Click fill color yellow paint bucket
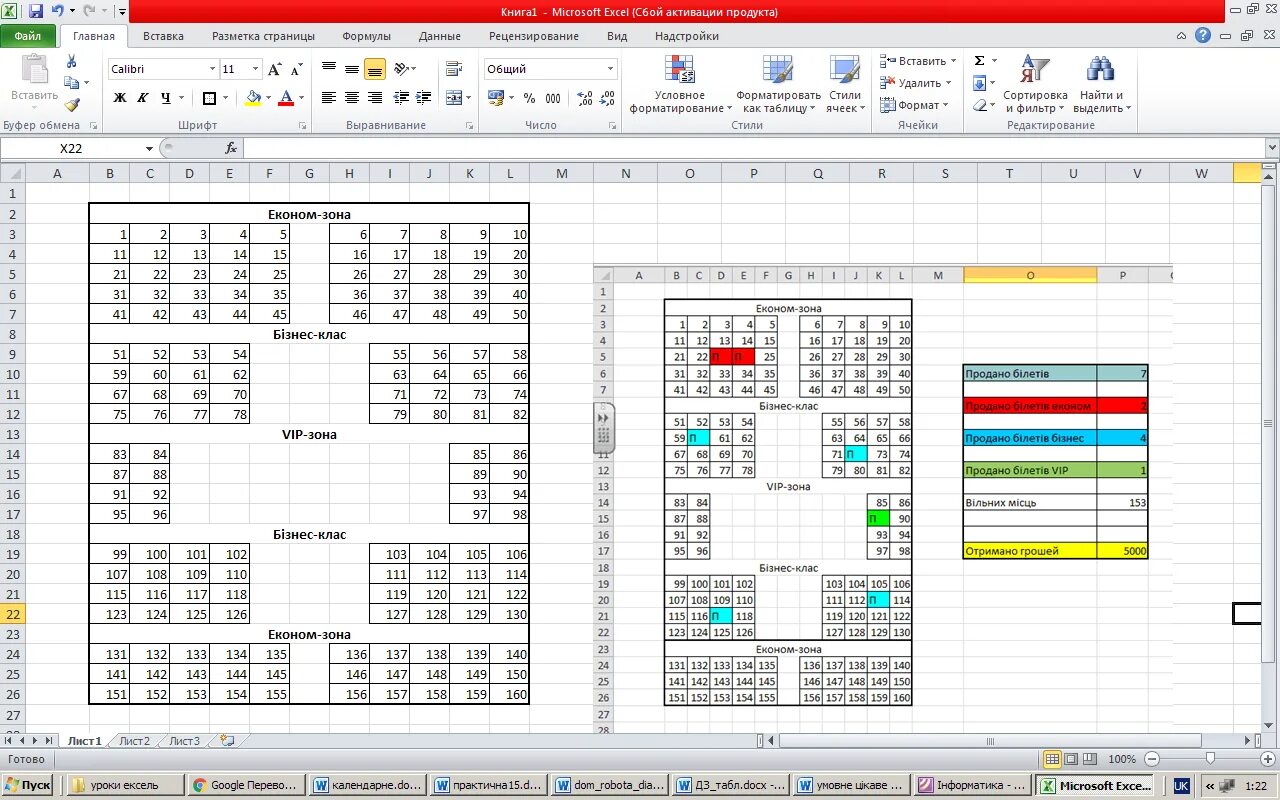The height and width of the screenshot is (800, 1280). pyautogui.click(x=253, y=98)
